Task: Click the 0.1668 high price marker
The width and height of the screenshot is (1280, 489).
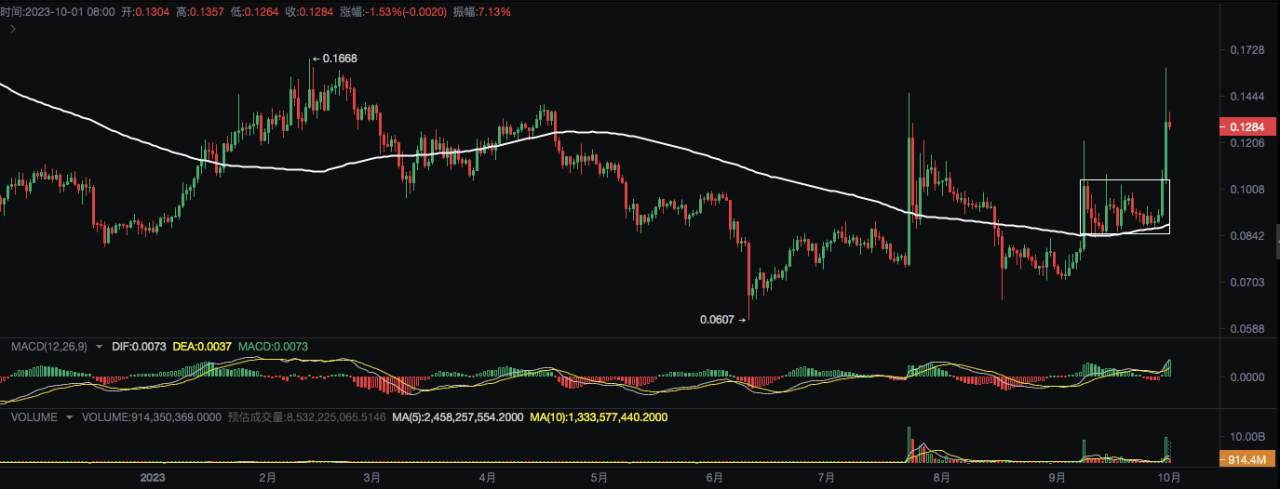Action: click(x=339, y=59)
